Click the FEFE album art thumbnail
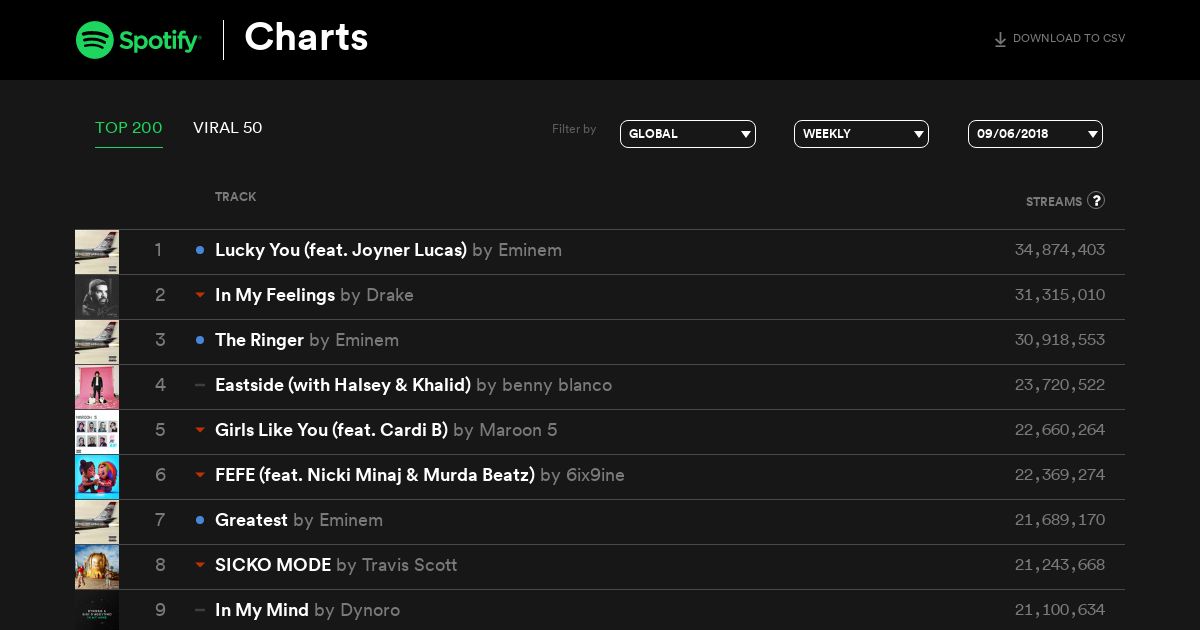Image resolution: width=1200 pixels, height=630 pixels. point(97,477)
